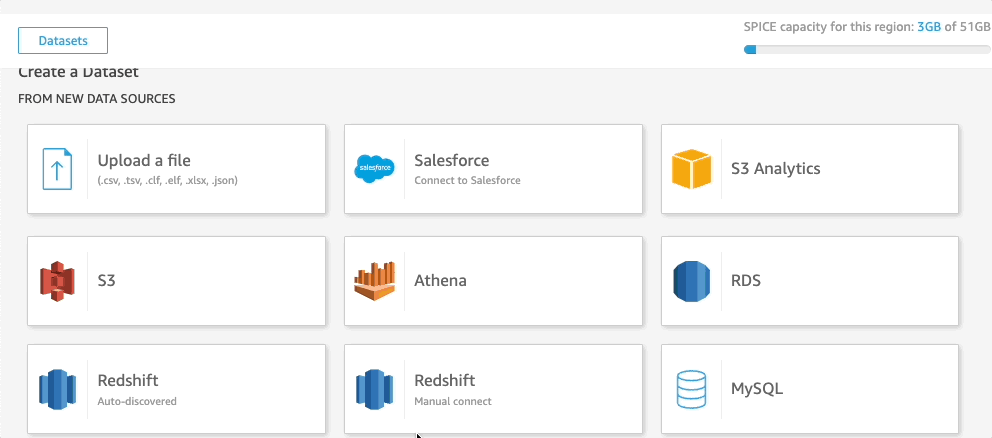Choose the Athena card label

tap(440, 280)
